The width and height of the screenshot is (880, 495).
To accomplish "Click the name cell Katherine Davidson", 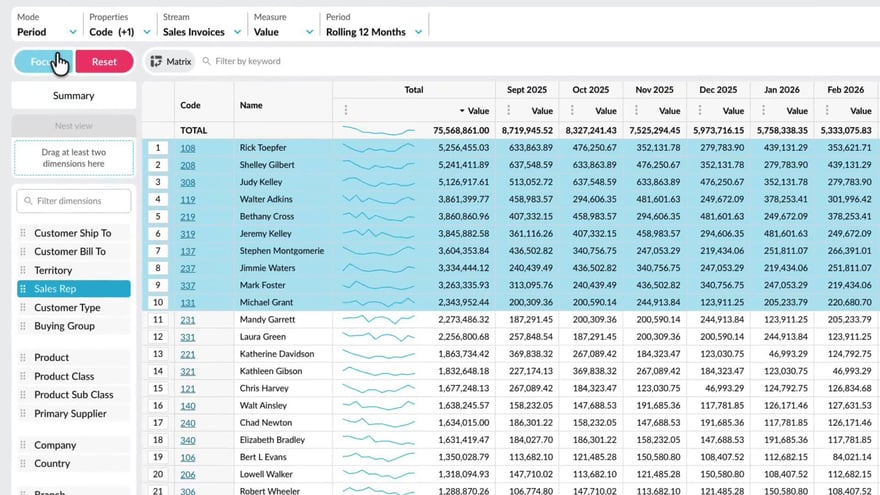I will [x=277, y=354].
